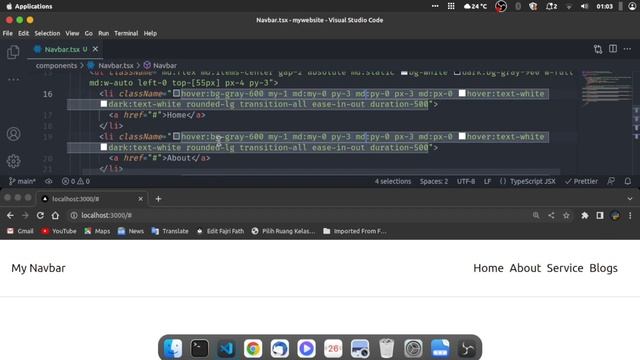Open the browser profile avatar
Image resolution: width=640 pixels, height=360 pixels.
(x=615, y=215)
